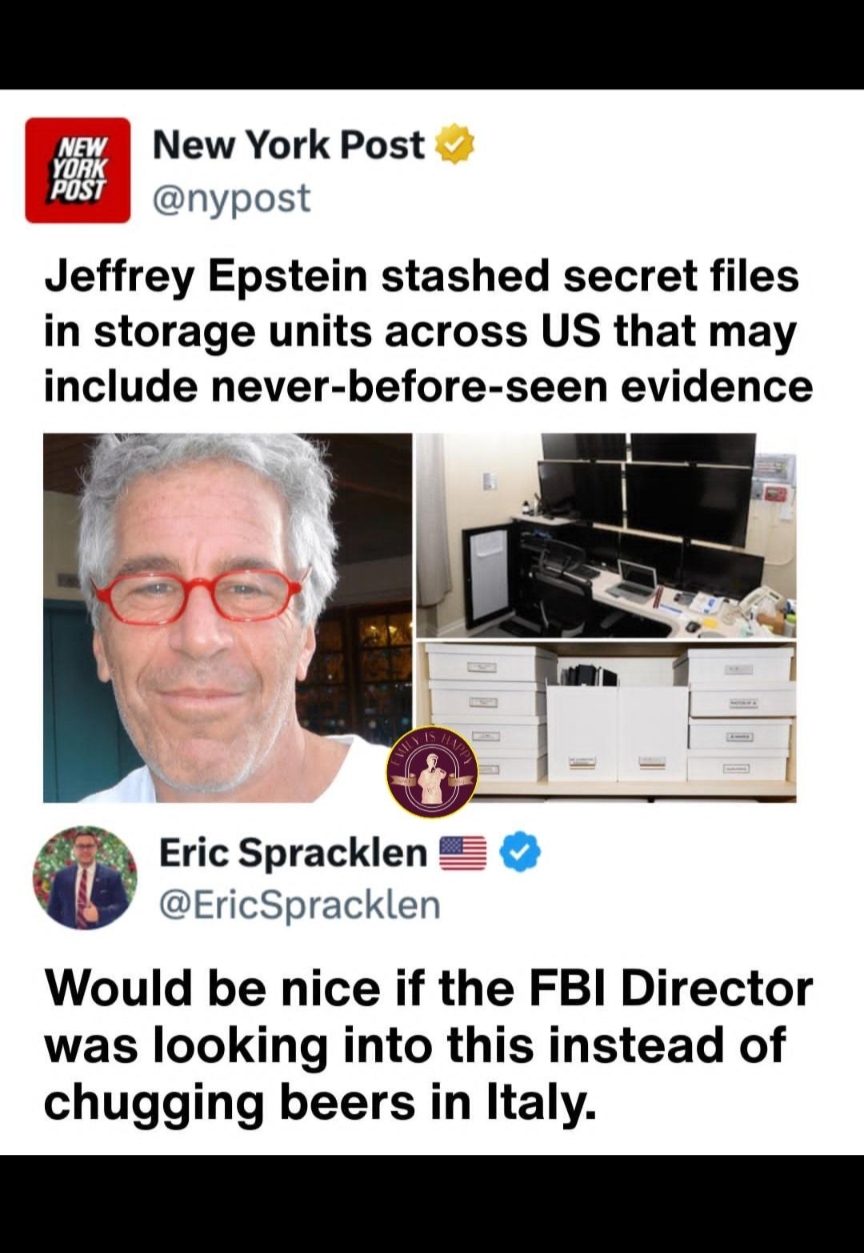864x1253 pixels.
Task: Click the American flag emoji beside Eric Spracklen
Action: [x=463, y=854]
